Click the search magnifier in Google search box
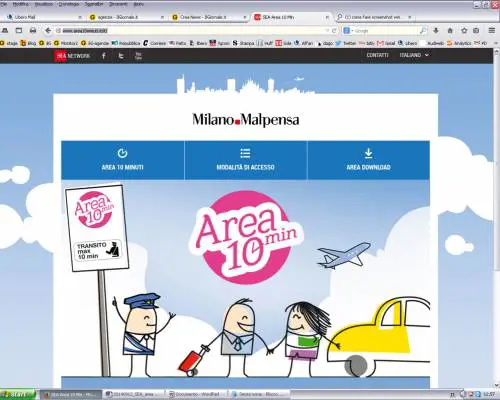 click(423, 31)
